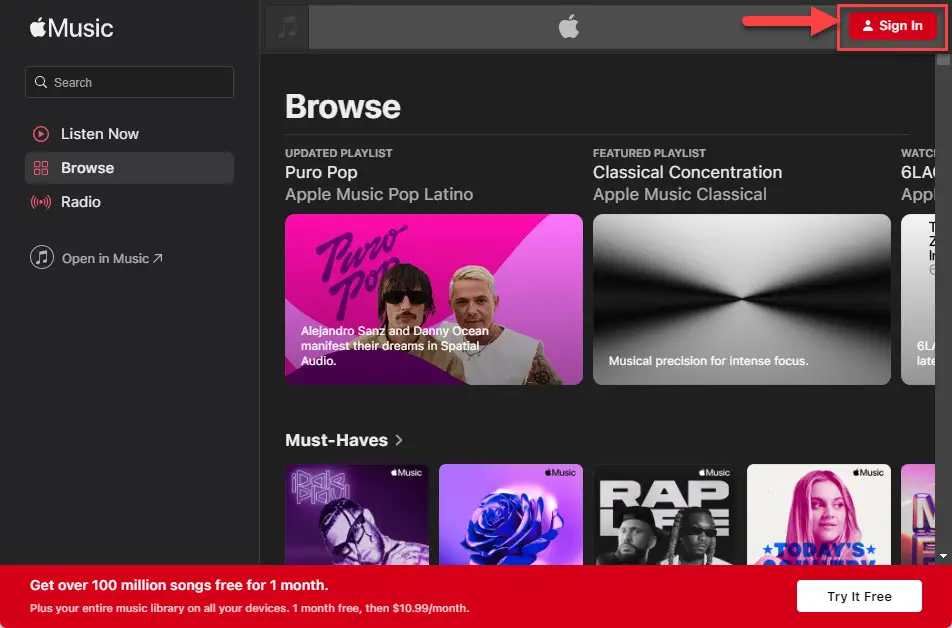
Task: Click the external arrow beside Open in Music
Action: 158,258
